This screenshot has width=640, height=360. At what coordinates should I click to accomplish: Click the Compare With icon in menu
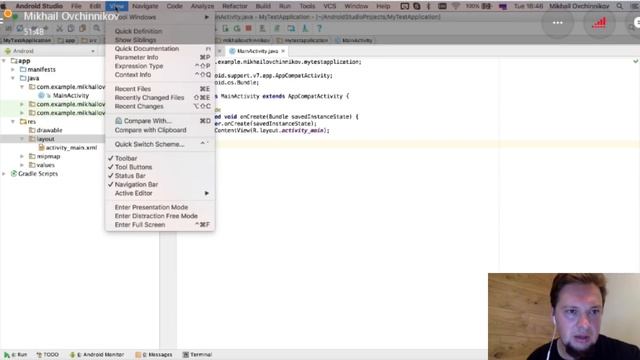118,121
